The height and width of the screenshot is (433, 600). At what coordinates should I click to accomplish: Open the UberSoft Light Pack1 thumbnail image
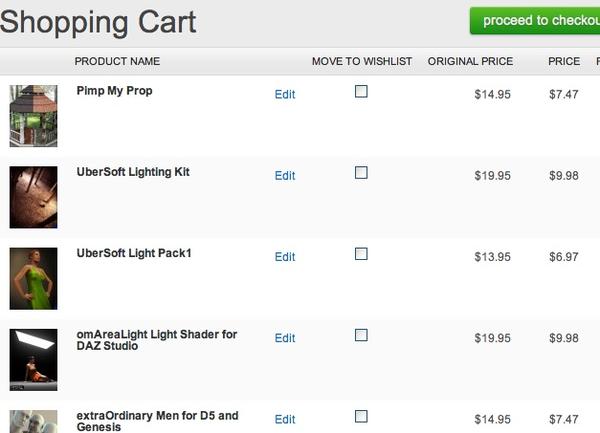pyautogui.click(x=34, y=278)
